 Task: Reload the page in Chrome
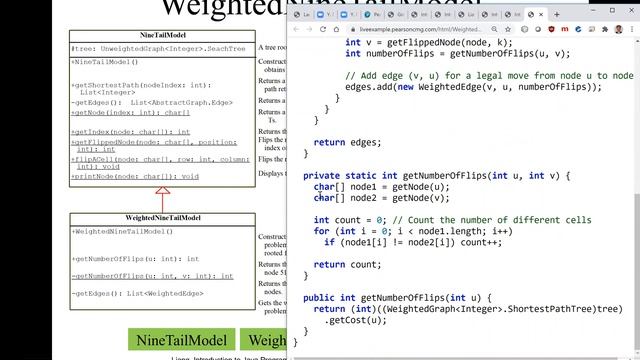click(323, 29)
